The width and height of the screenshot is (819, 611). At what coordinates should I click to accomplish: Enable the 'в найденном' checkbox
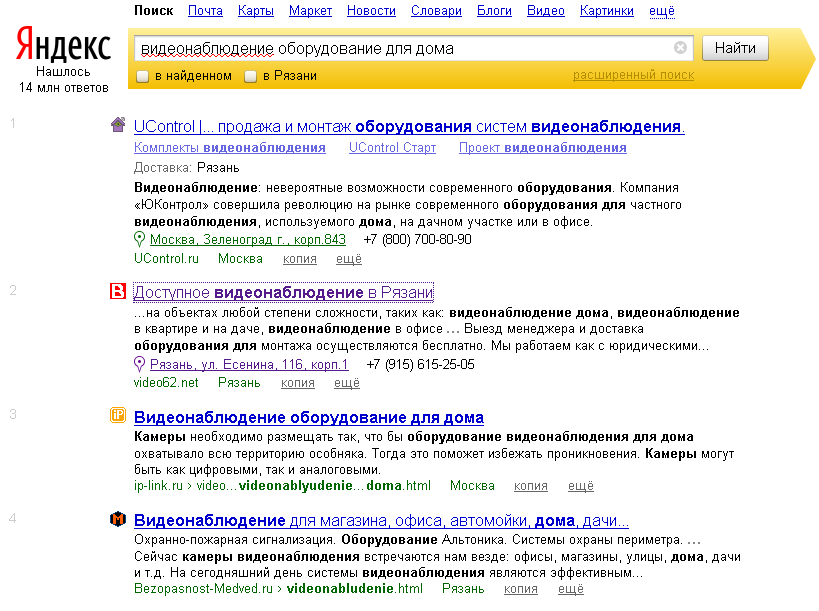click(x=141, y=76)
